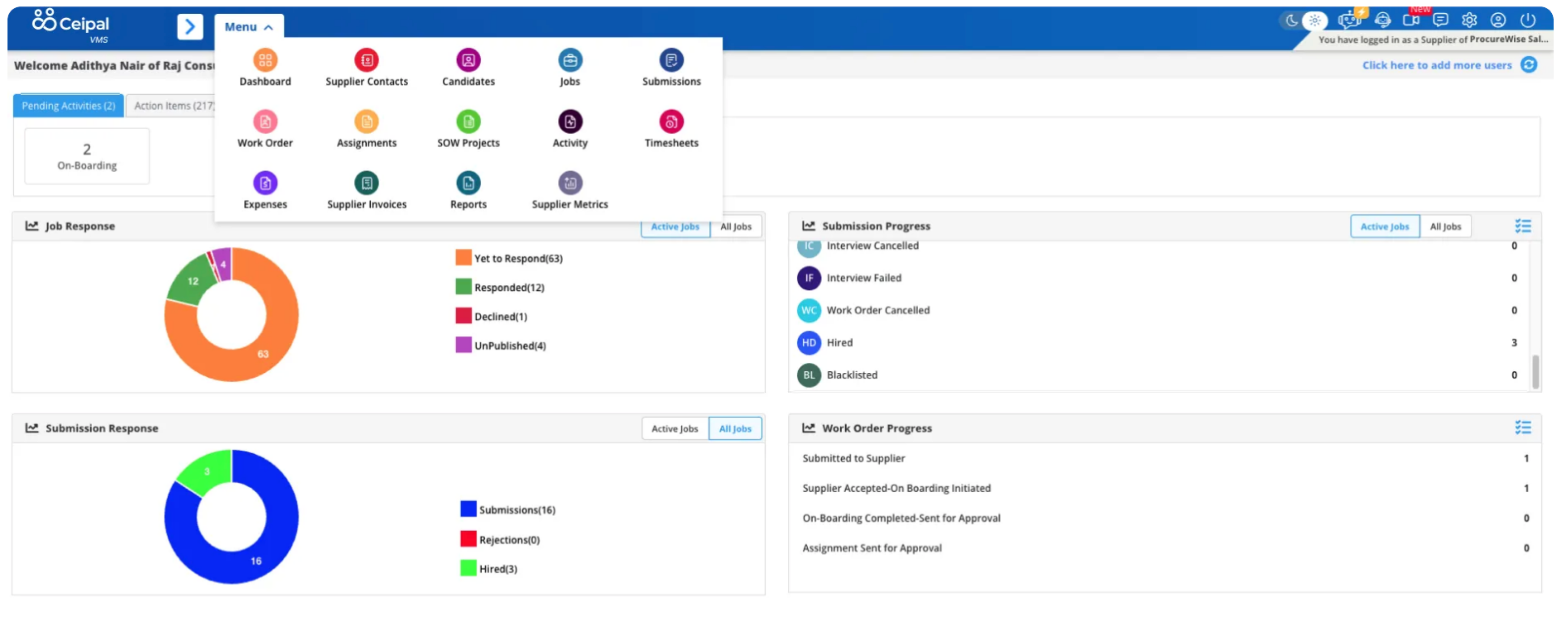
Task: Toggle Job Response to All Jobs
Action: coord(735,227)
